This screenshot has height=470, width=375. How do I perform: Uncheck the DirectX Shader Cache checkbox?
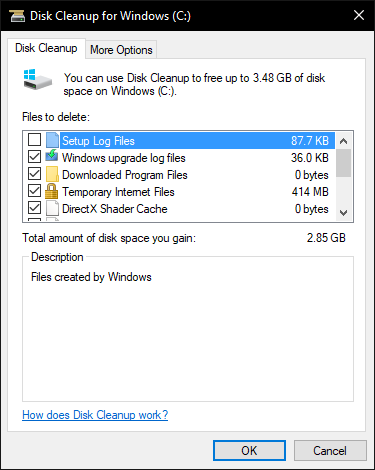(x=34, y=208)
